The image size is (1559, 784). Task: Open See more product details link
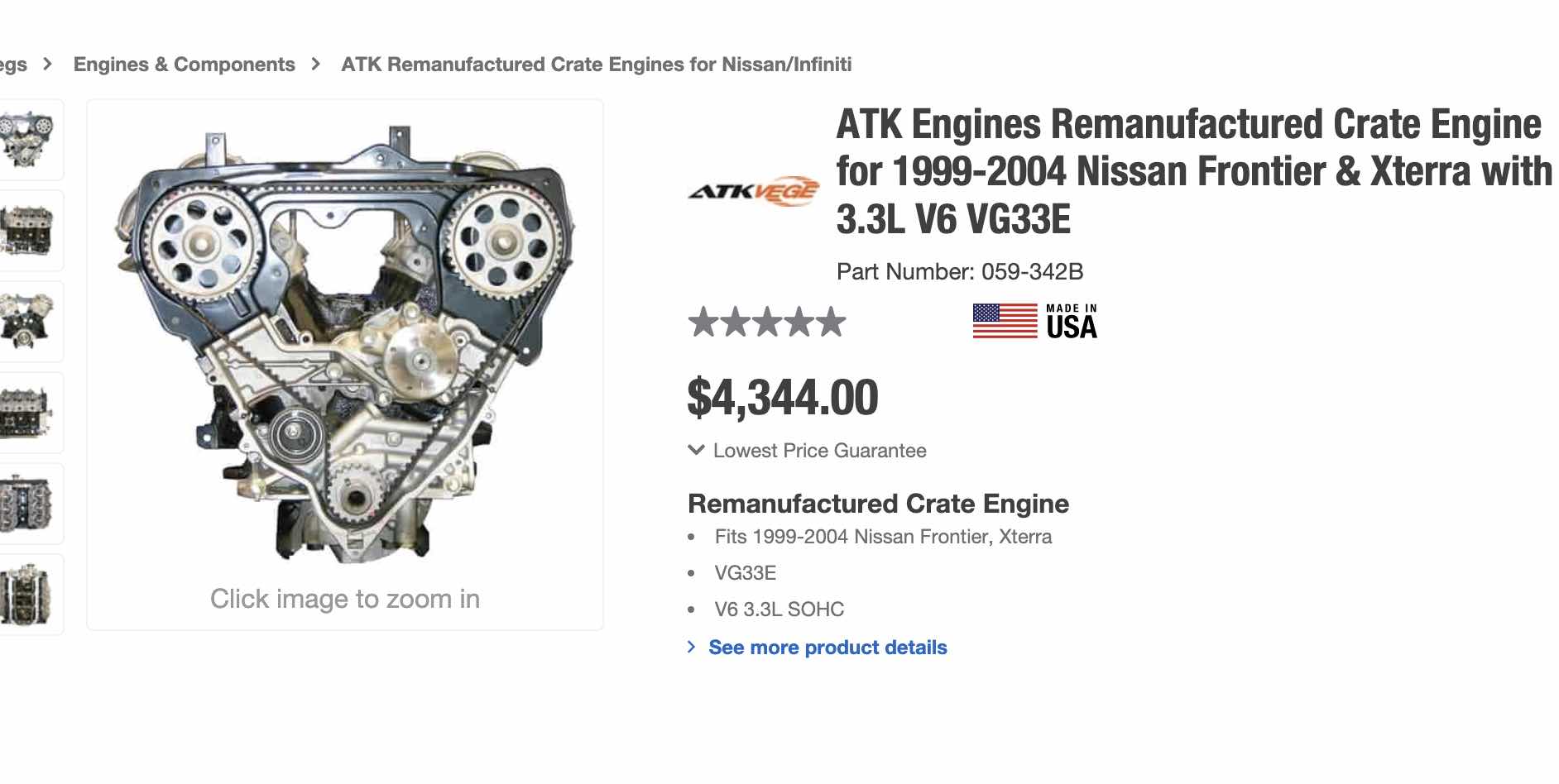point(827,648)
